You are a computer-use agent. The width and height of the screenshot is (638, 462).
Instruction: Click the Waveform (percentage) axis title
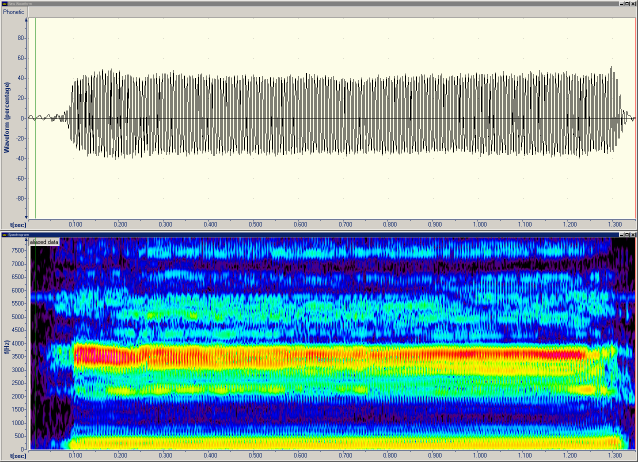click(x=7, y=118)
